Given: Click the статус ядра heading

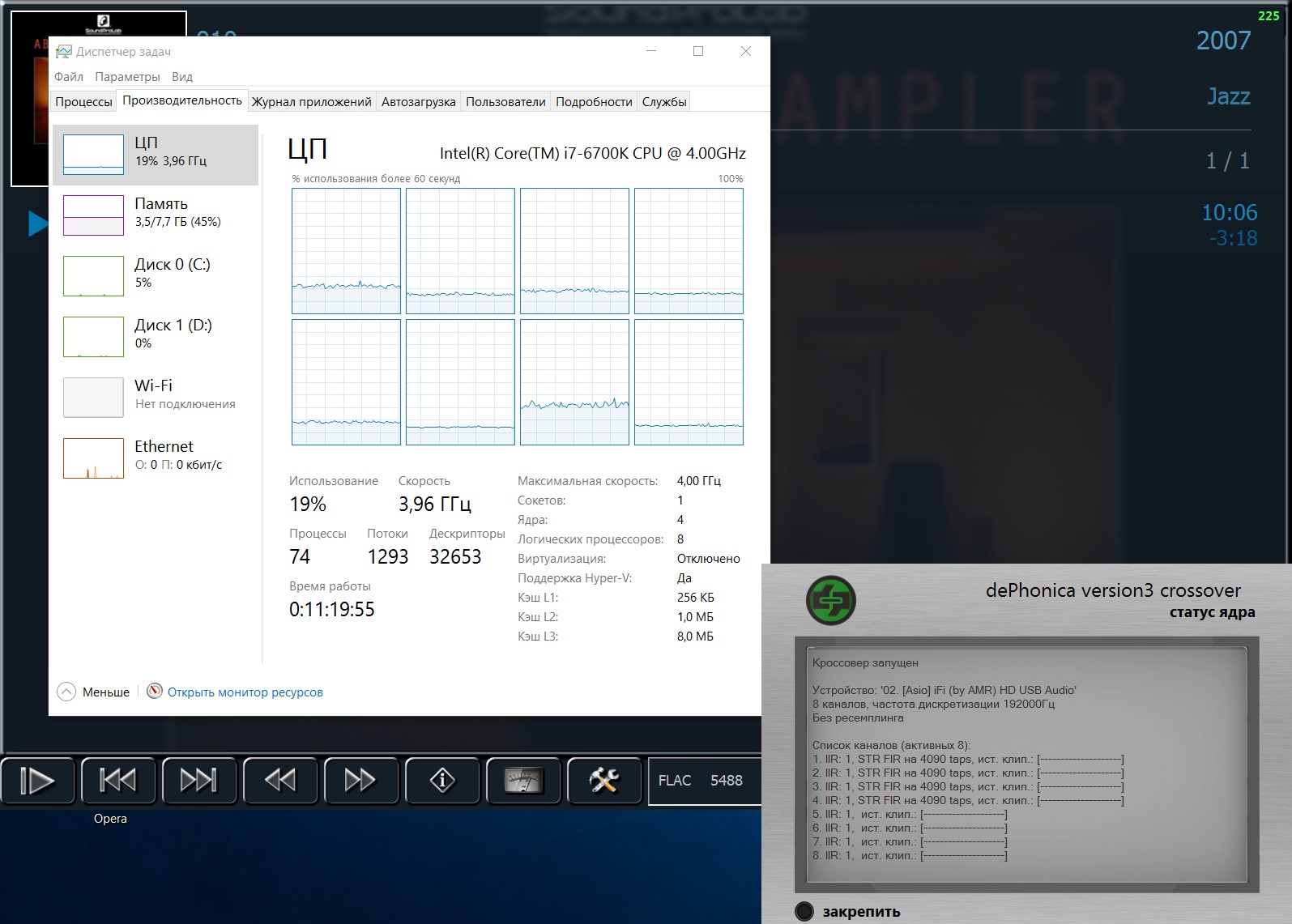Looking at the screenshot, I should coord(1212,612).
